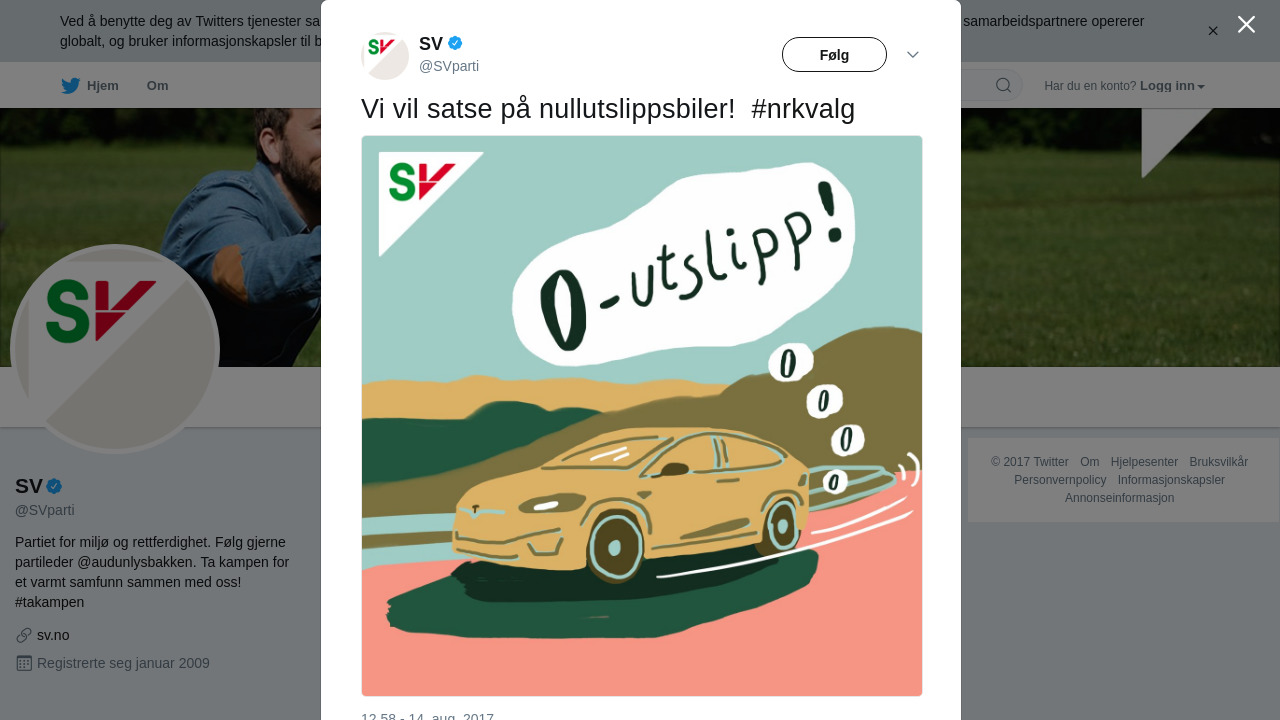Click the SV avatar in the tweet
Screen dimensions: 1280x720
385,56
